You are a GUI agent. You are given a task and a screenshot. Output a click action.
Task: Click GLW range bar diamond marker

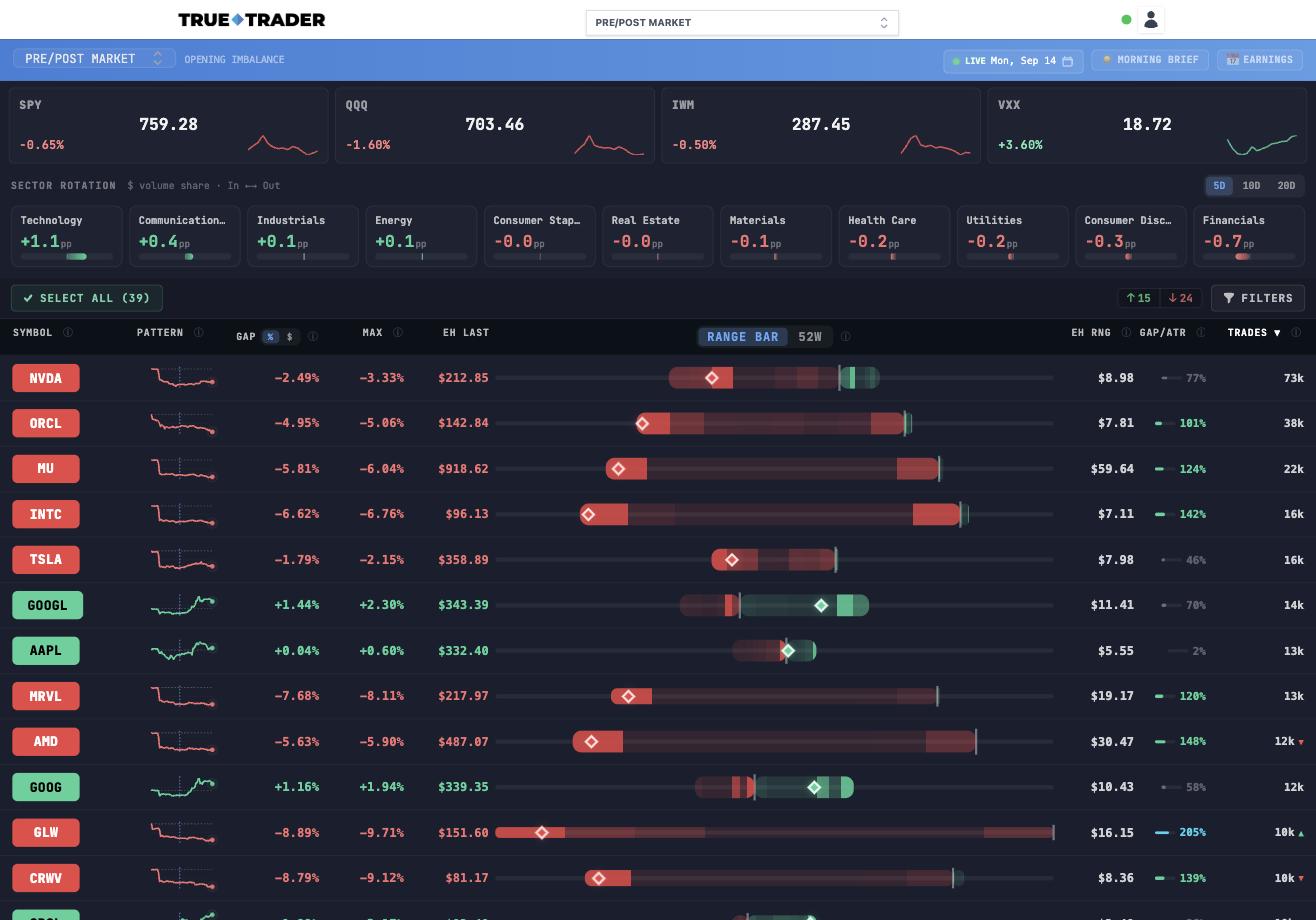[x=542, y=832]
